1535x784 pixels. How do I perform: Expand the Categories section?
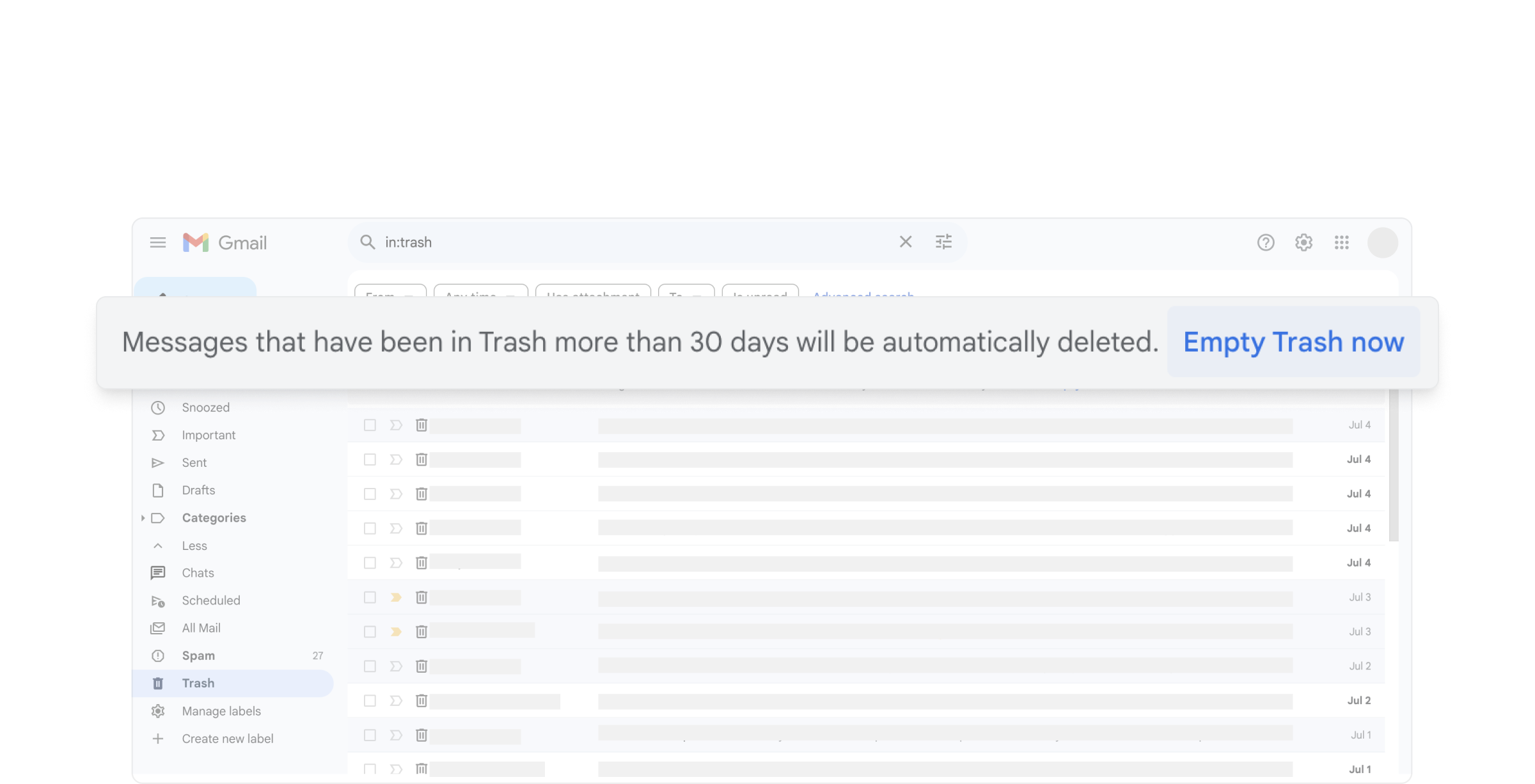point(141,517)
